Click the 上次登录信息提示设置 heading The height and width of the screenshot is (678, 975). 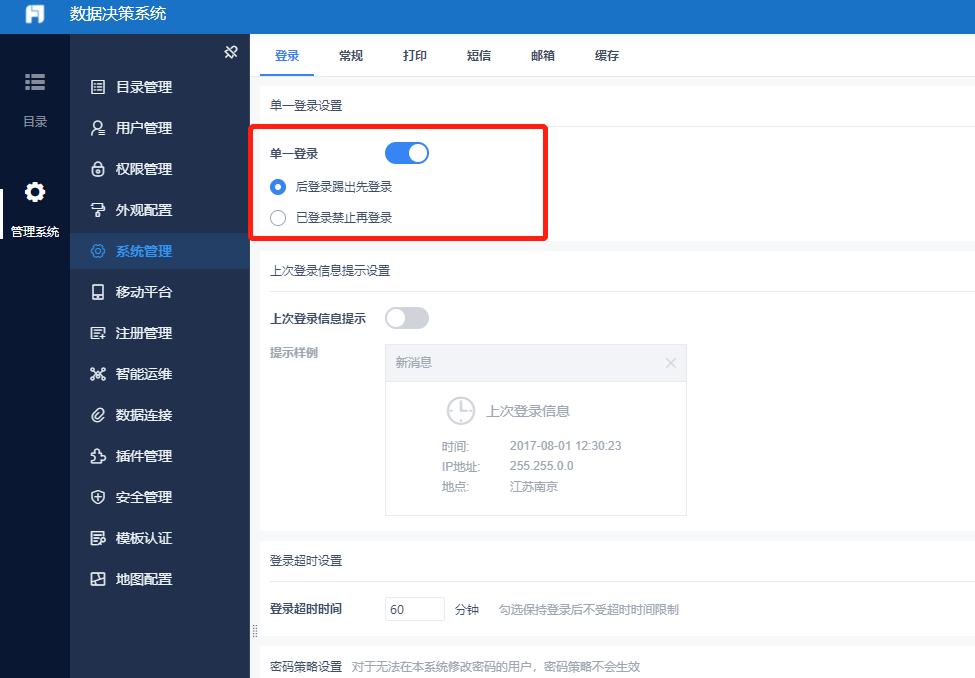(x=330, y=271)
